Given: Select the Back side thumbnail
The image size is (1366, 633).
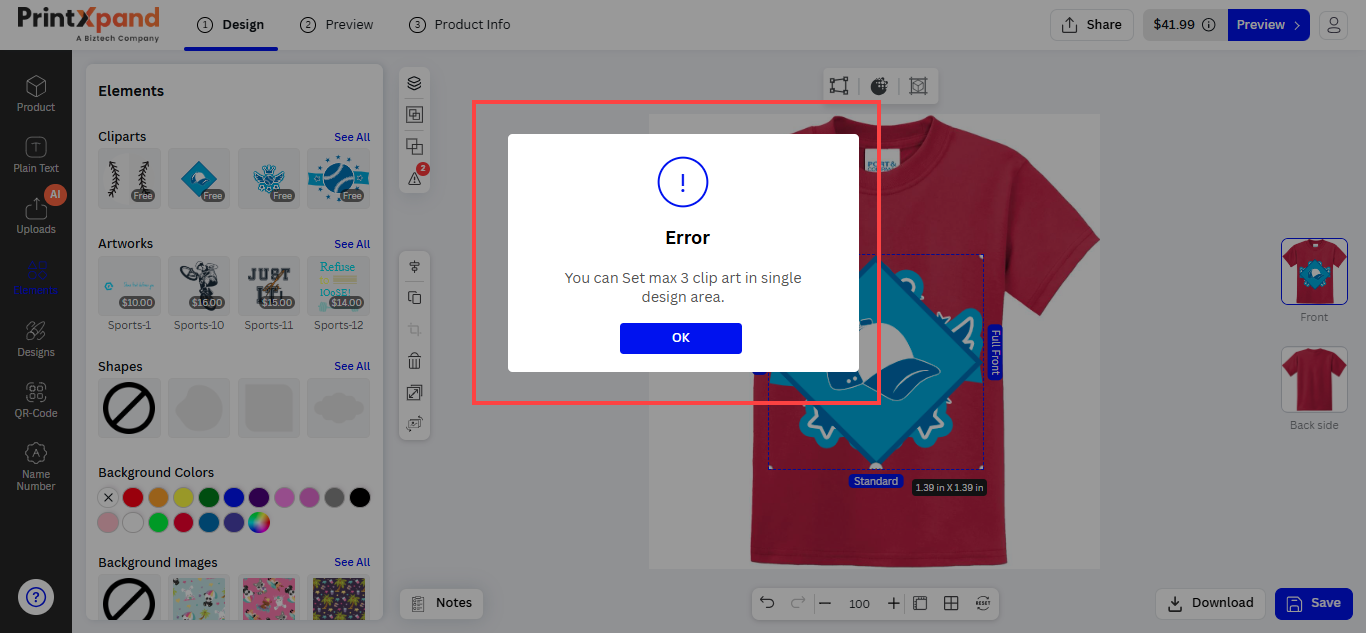Looking at the screenshot, I should point(1314,380).
